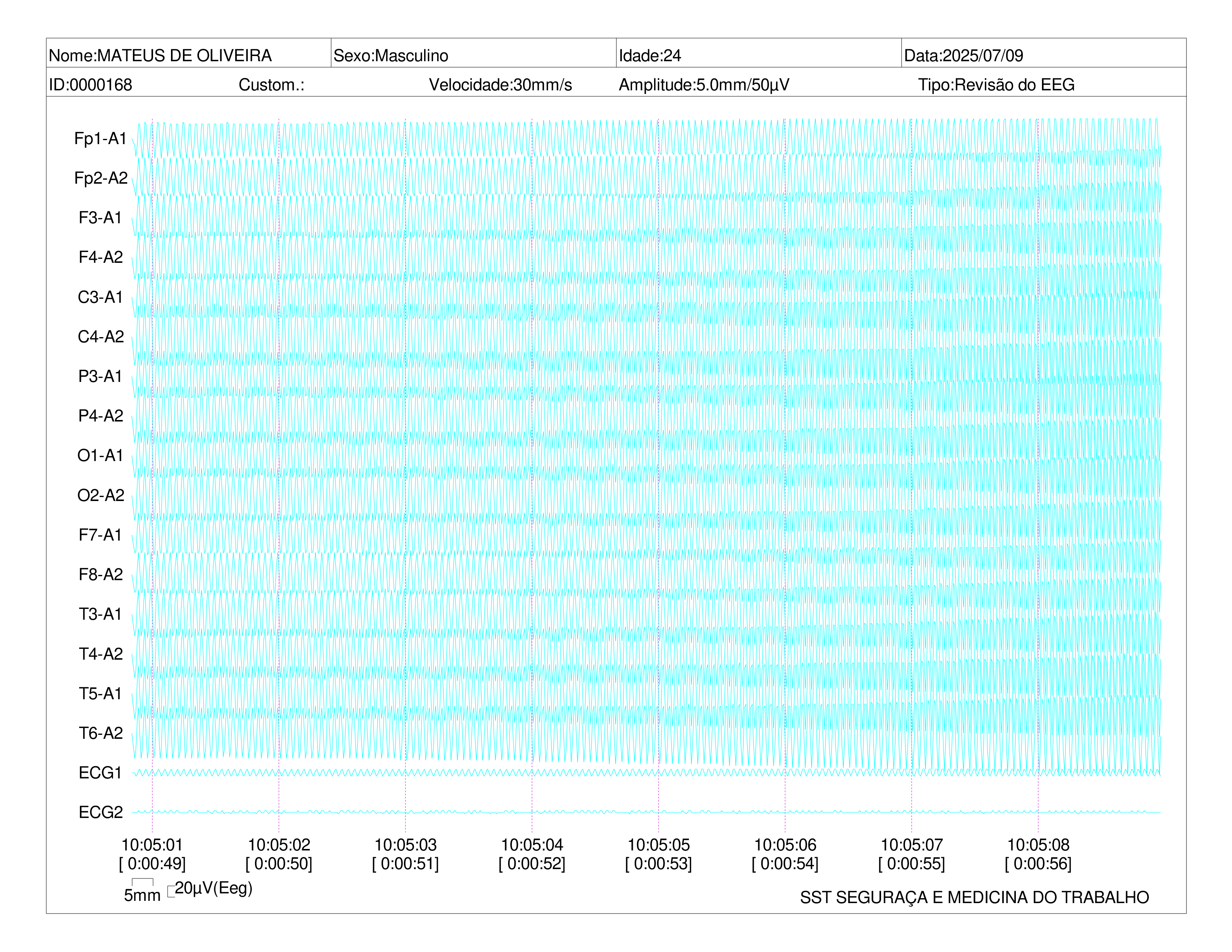Select the F4-A2 channel label
Screen dimensions: 1232x952
101,257
